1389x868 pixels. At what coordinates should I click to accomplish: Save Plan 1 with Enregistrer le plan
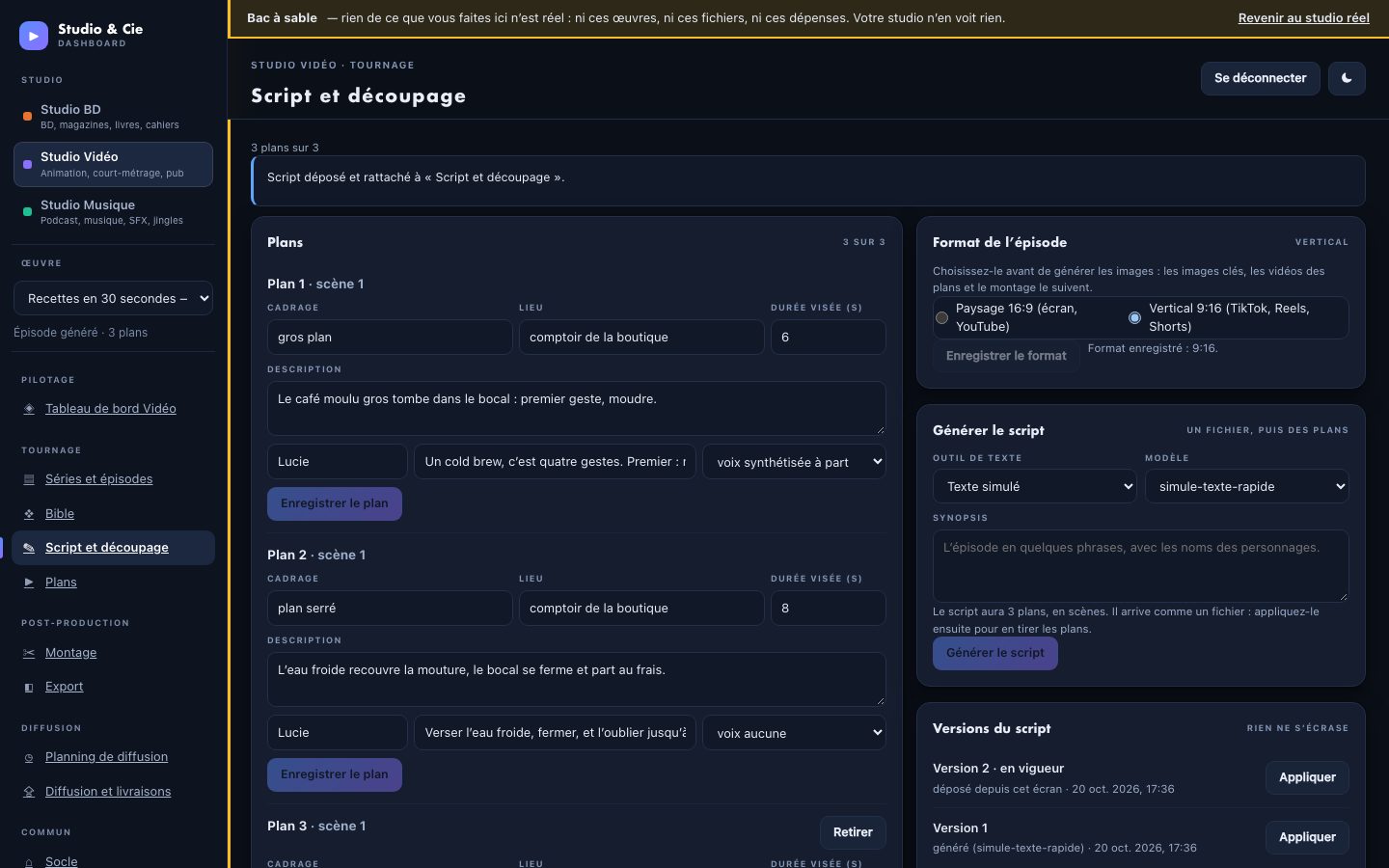(x=335, y=503)
